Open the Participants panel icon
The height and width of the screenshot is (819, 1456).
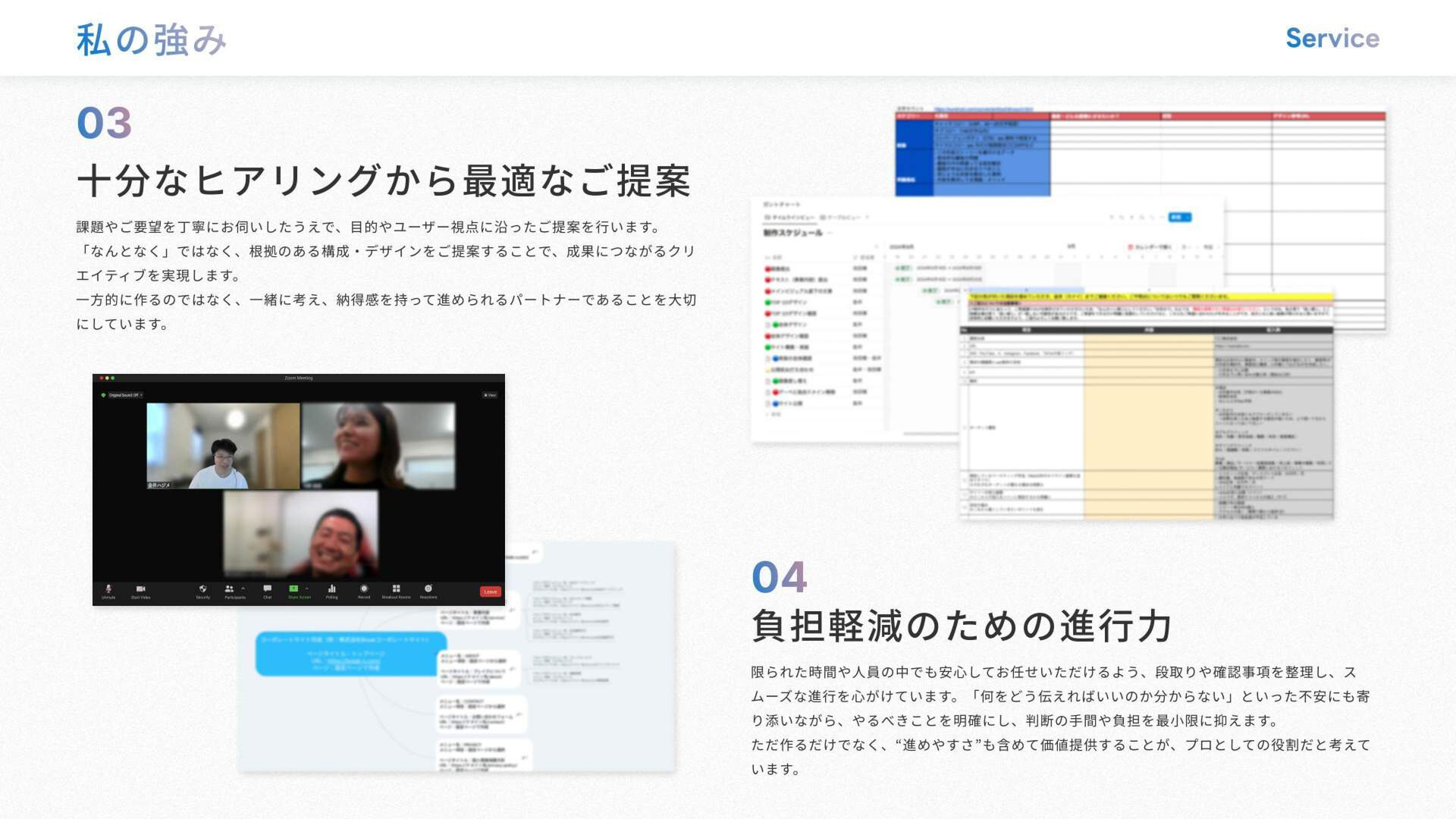230,589
